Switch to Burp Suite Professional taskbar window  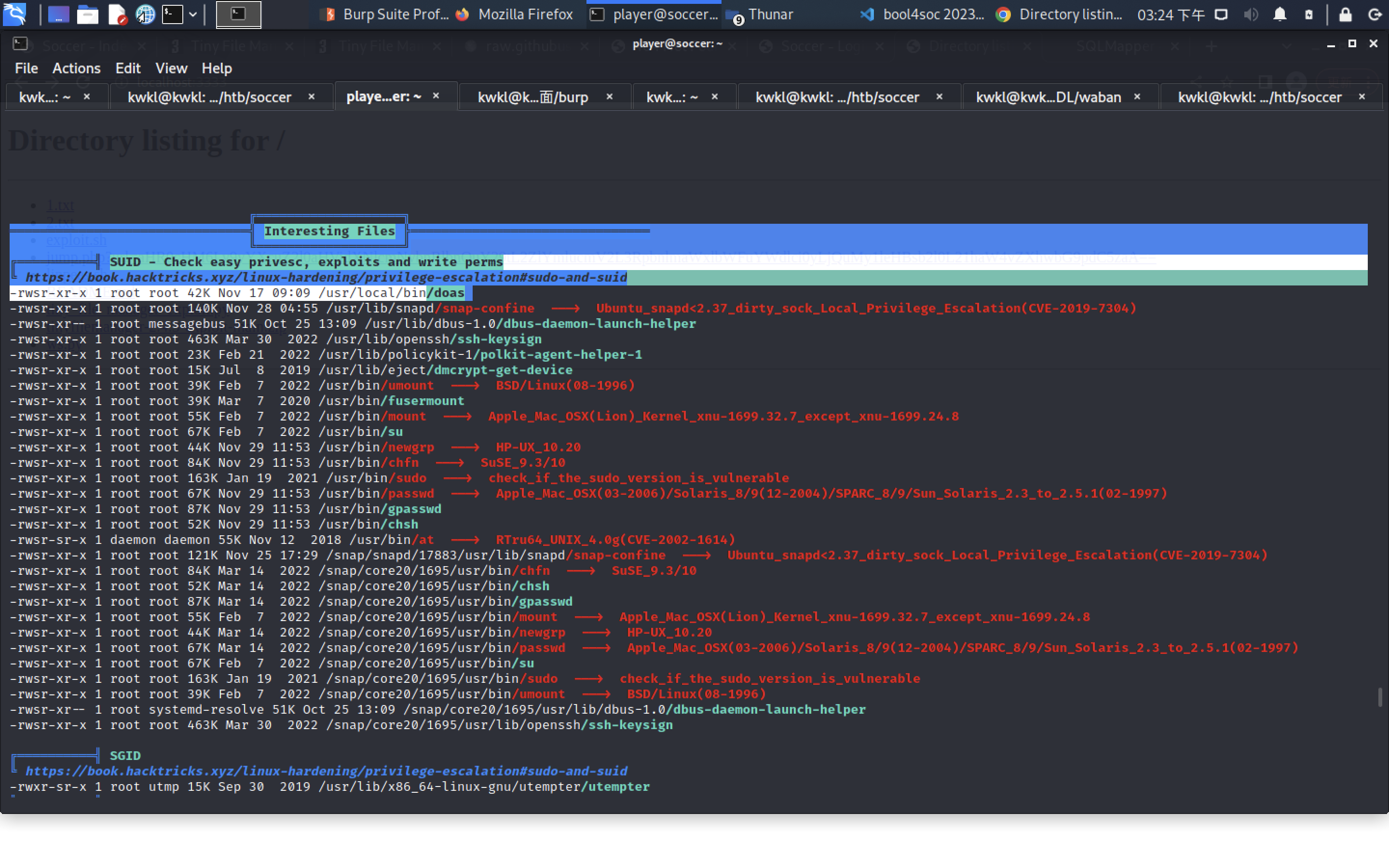386,14
